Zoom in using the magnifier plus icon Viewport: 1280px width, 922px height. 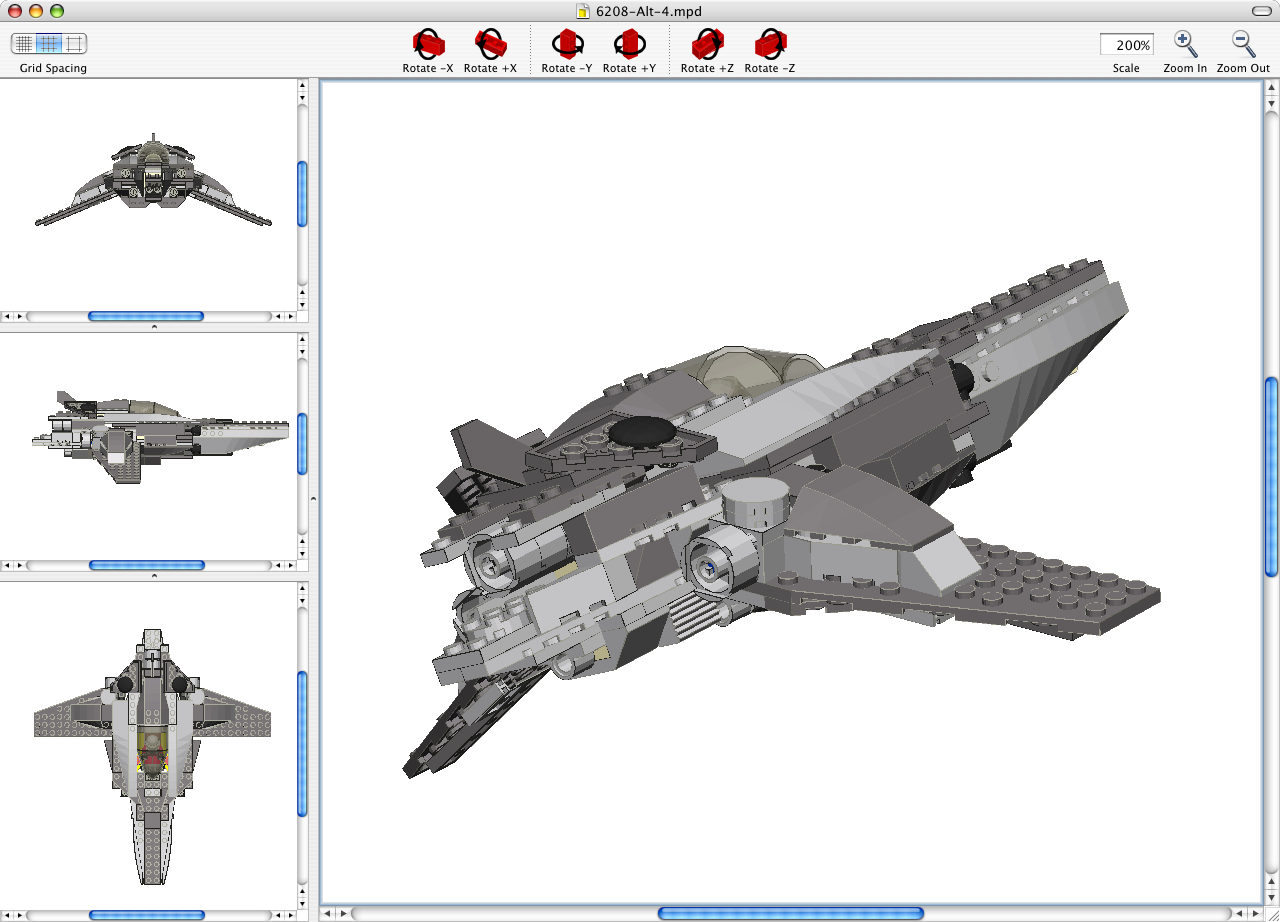pyautogui.click(x=1185, y=44)
